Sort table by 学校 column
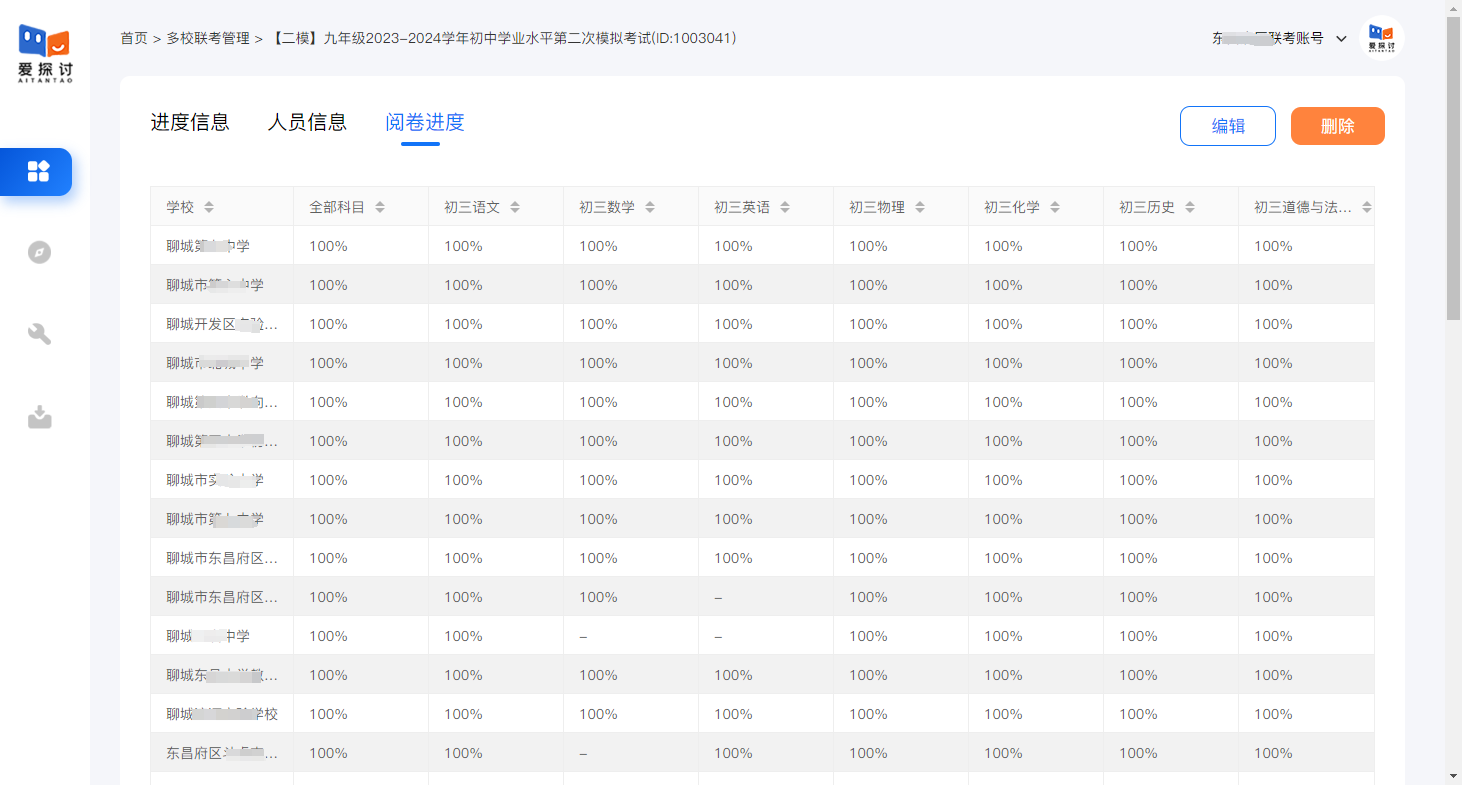Screen dimensions: 1462x785 click(209, 207)
